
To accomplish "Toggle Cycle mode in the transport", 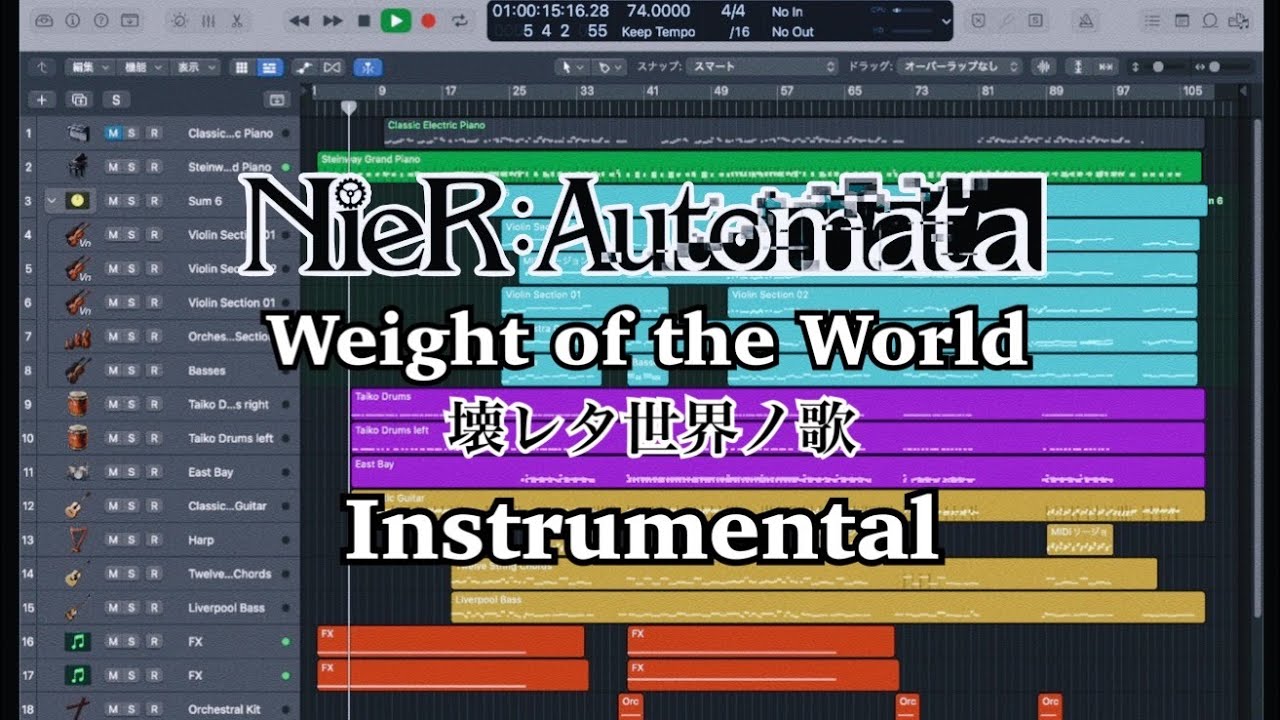I will coord(460,20).
